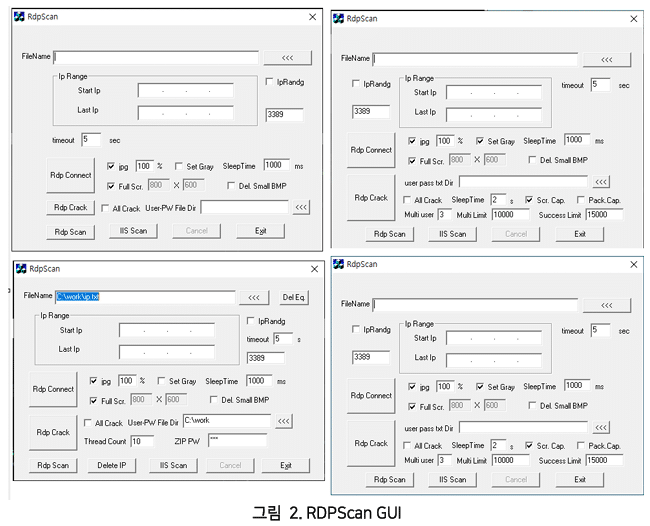
Task: Close the bottom-left RdpScan window
Action: pos(315,269)
